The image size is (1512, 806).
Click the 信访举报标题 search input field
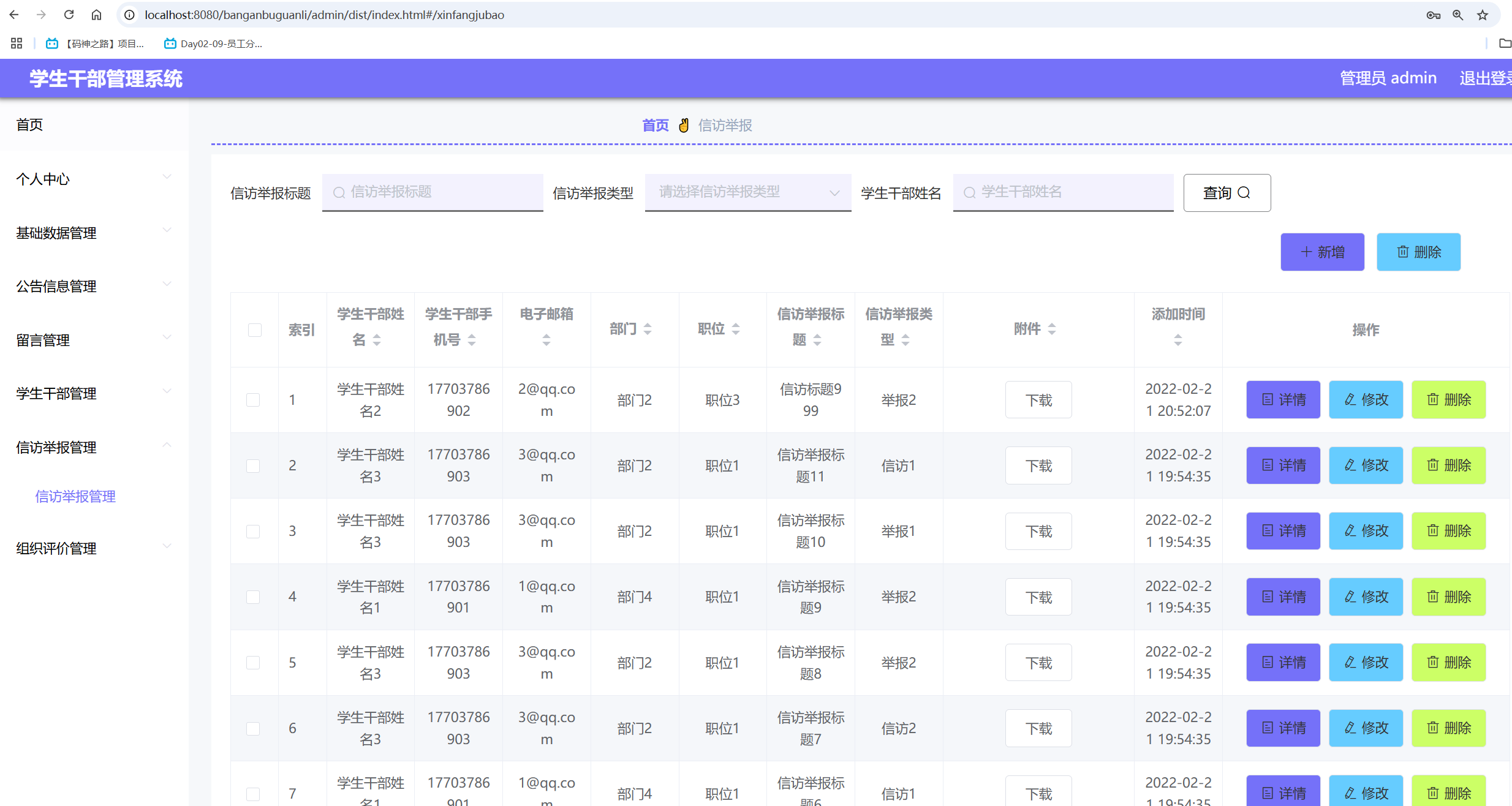pyautogui.click(x=433, y=192)
